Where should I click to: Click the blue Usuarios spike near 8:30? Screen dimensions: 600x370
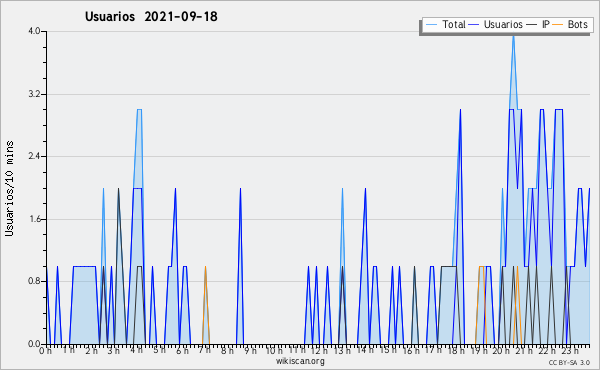point(240,190)
